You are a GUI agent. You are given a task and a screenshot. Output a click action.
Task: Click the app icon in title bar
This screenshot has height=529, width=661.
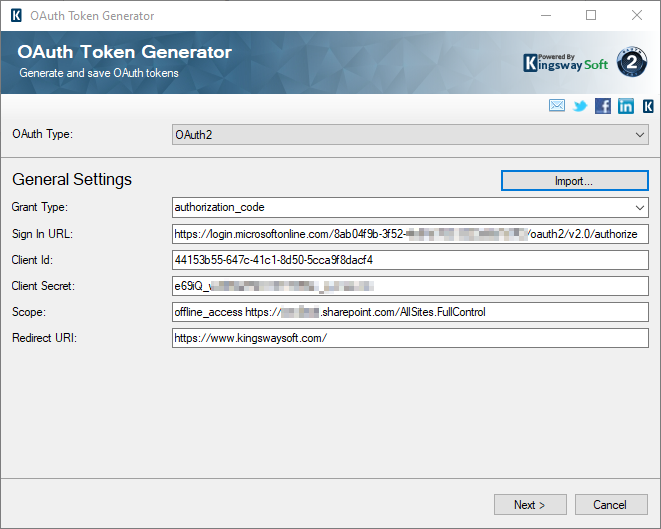(x=13, y=15)
